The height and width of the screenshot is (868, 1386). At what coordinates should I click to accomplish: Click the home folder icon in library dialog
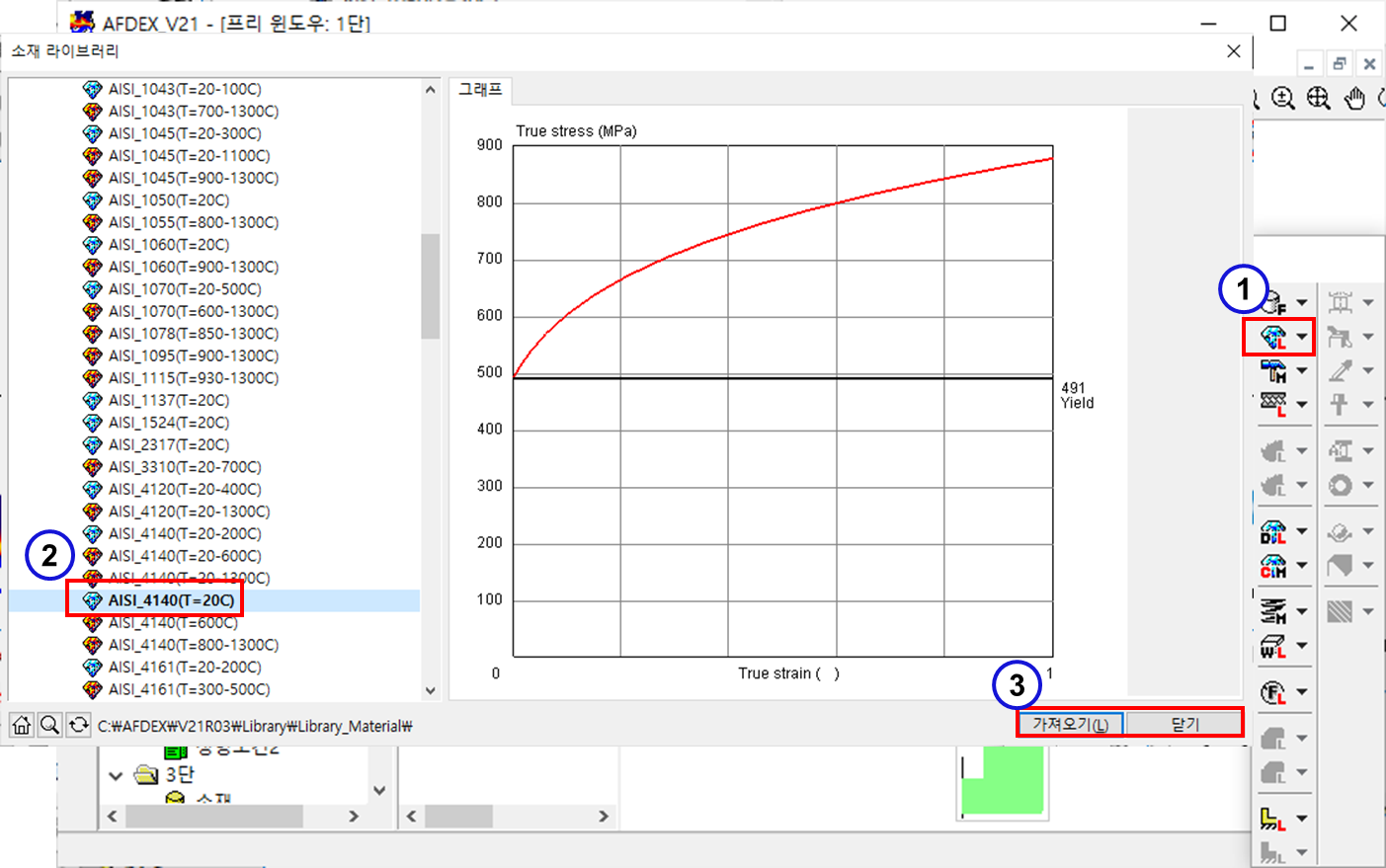[21, 726]
